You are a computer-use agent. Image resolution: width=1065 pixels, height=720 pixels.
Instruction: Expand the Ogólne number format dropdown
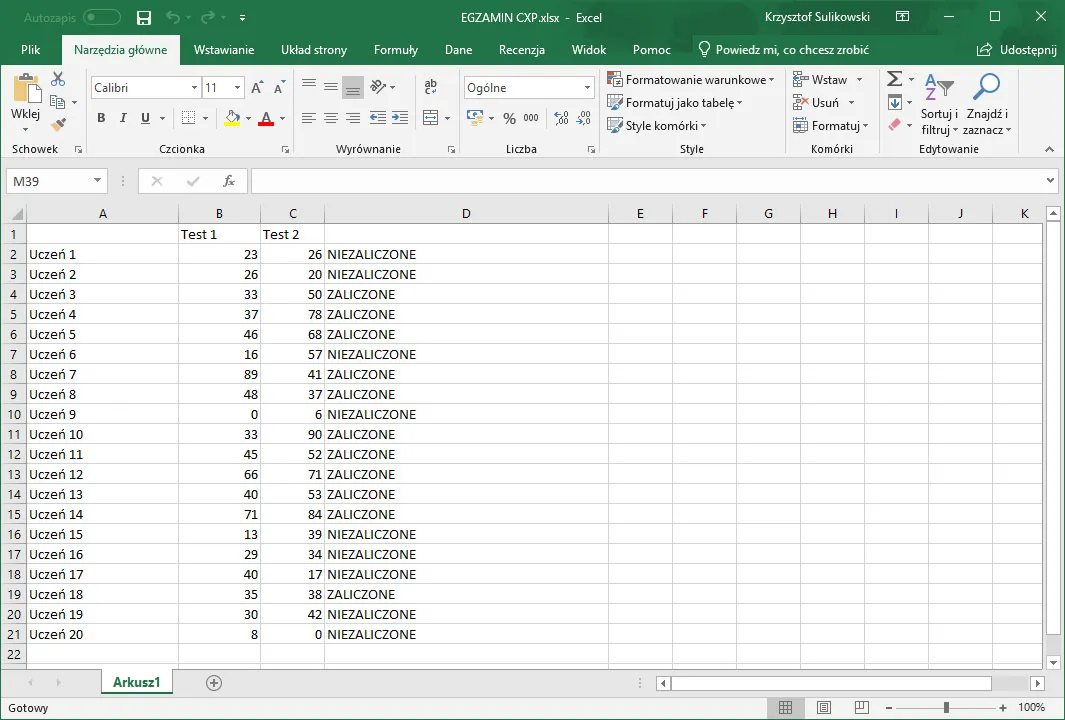[587, 88]
